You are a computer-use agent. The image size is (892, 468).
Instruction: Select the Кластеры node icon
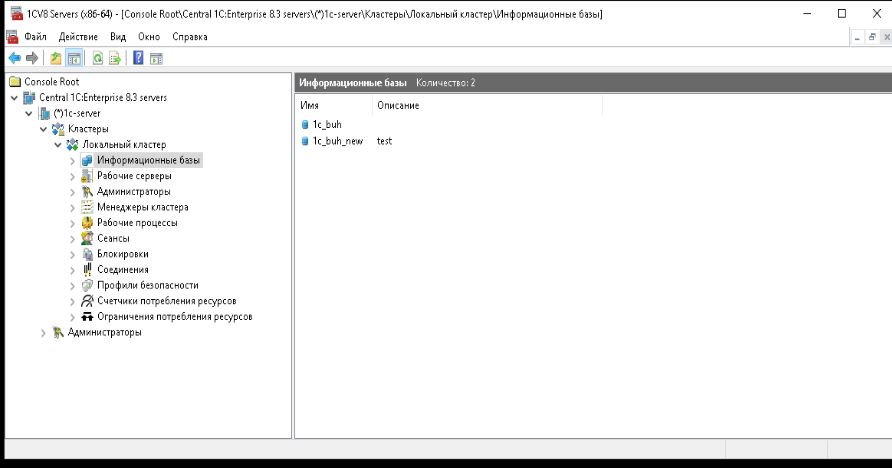point(58,129)
